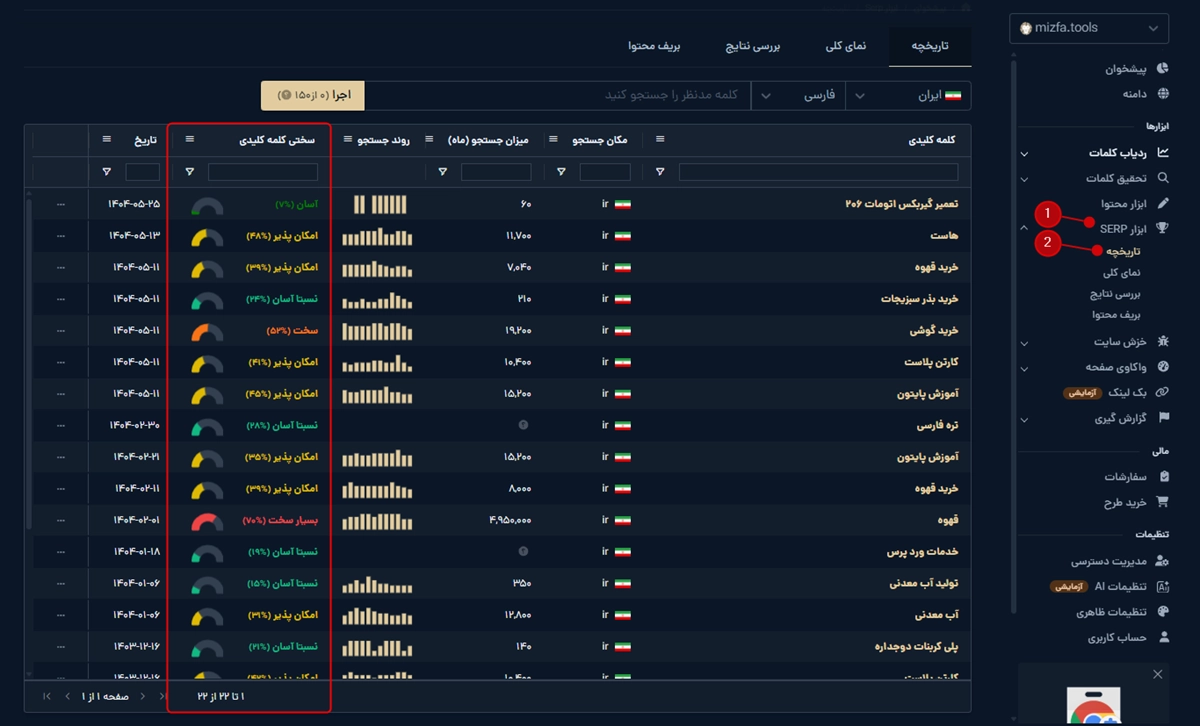Open the mizfa.tools workspace dropdown
This screenshot has width=1200, height=726.
(1090, 28)
